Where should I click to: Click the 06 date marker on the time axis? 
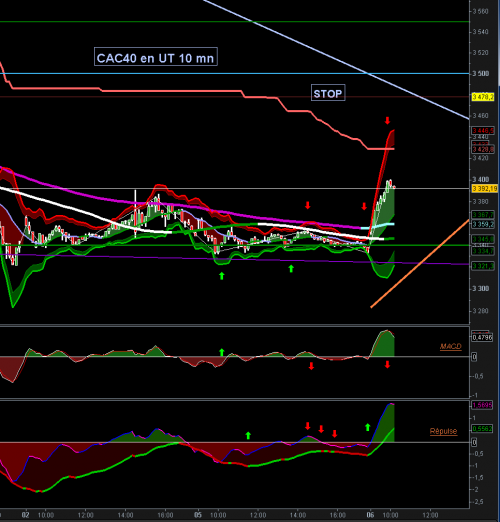370,515
